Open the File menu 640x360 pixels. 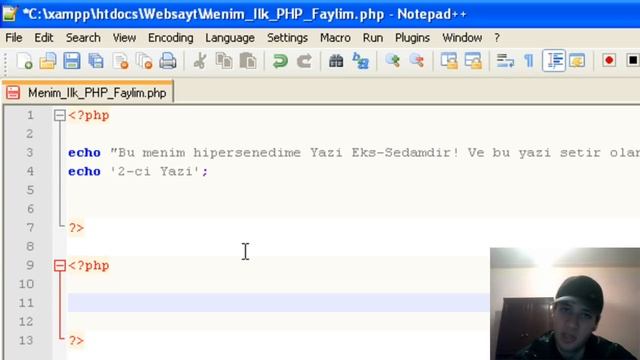pyautogui.click(x=14, y=38)
